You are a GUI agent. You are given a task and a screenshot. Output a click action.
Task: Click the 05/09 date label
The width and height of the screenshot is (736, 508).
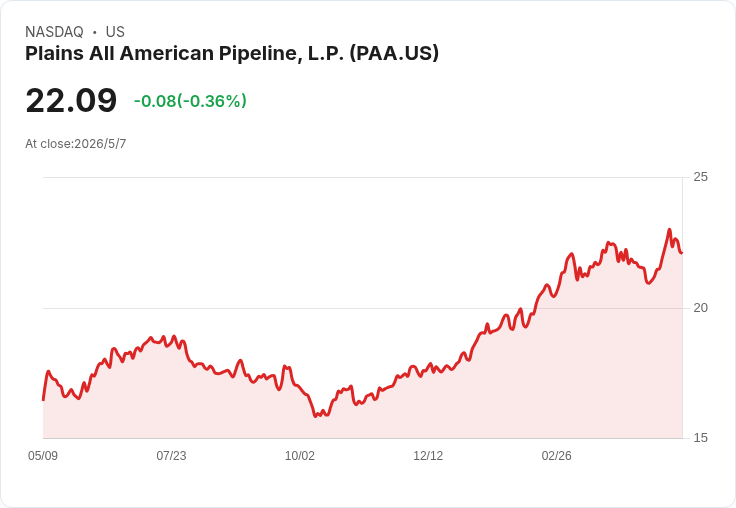click(x=43, y=456)
